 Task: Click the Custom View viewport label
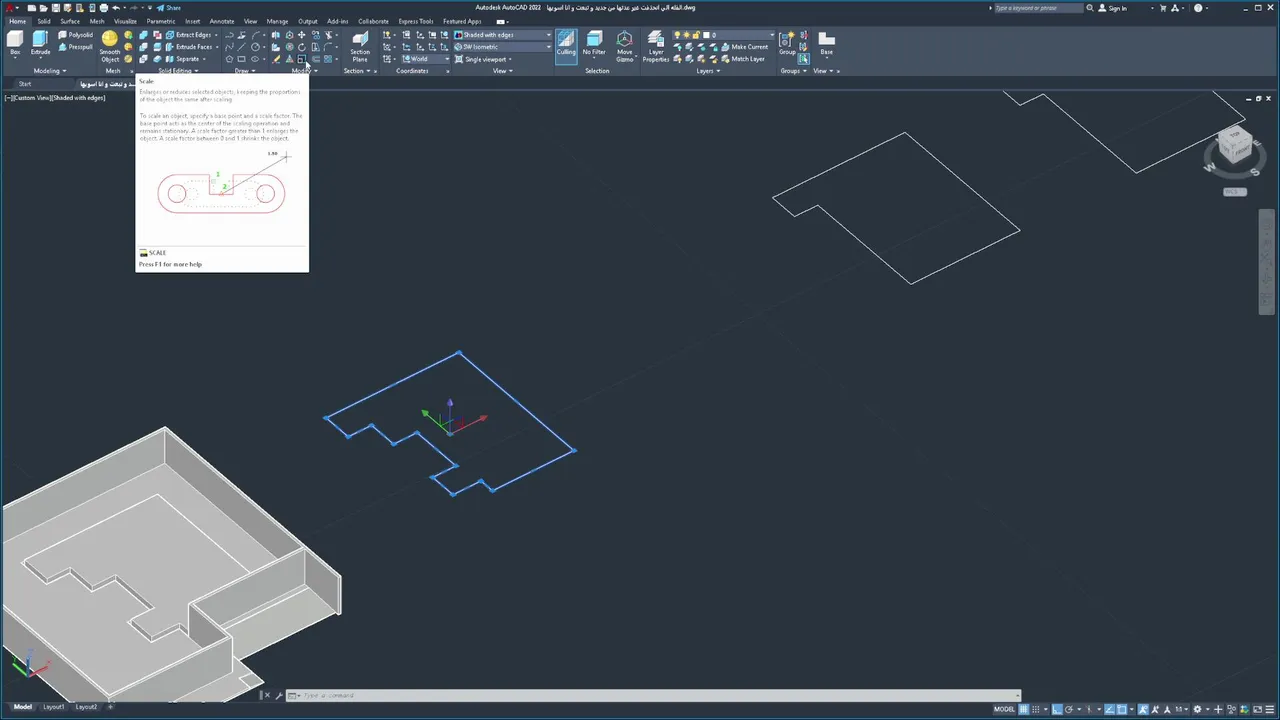pos(31,97)
